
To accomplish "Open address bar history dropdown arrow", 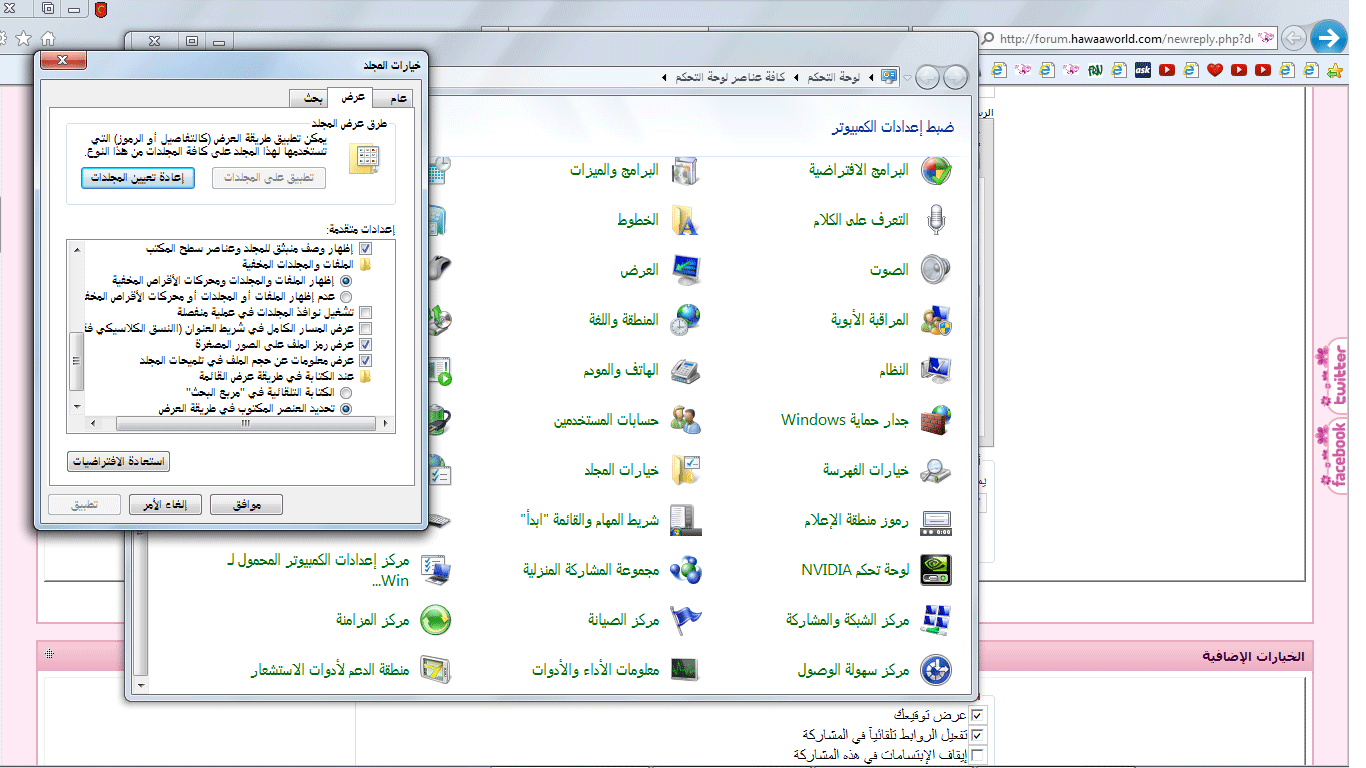I will pyautogui.click(x=906, y=77).
